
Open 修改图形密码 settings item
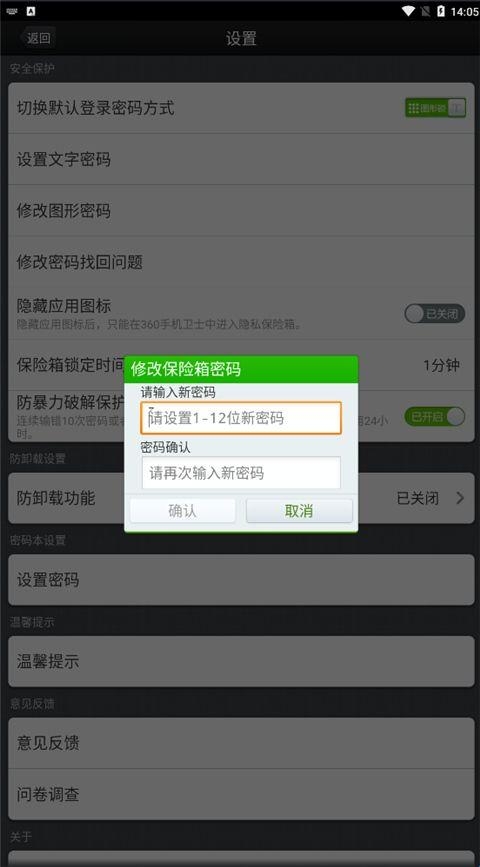(242, 211)
